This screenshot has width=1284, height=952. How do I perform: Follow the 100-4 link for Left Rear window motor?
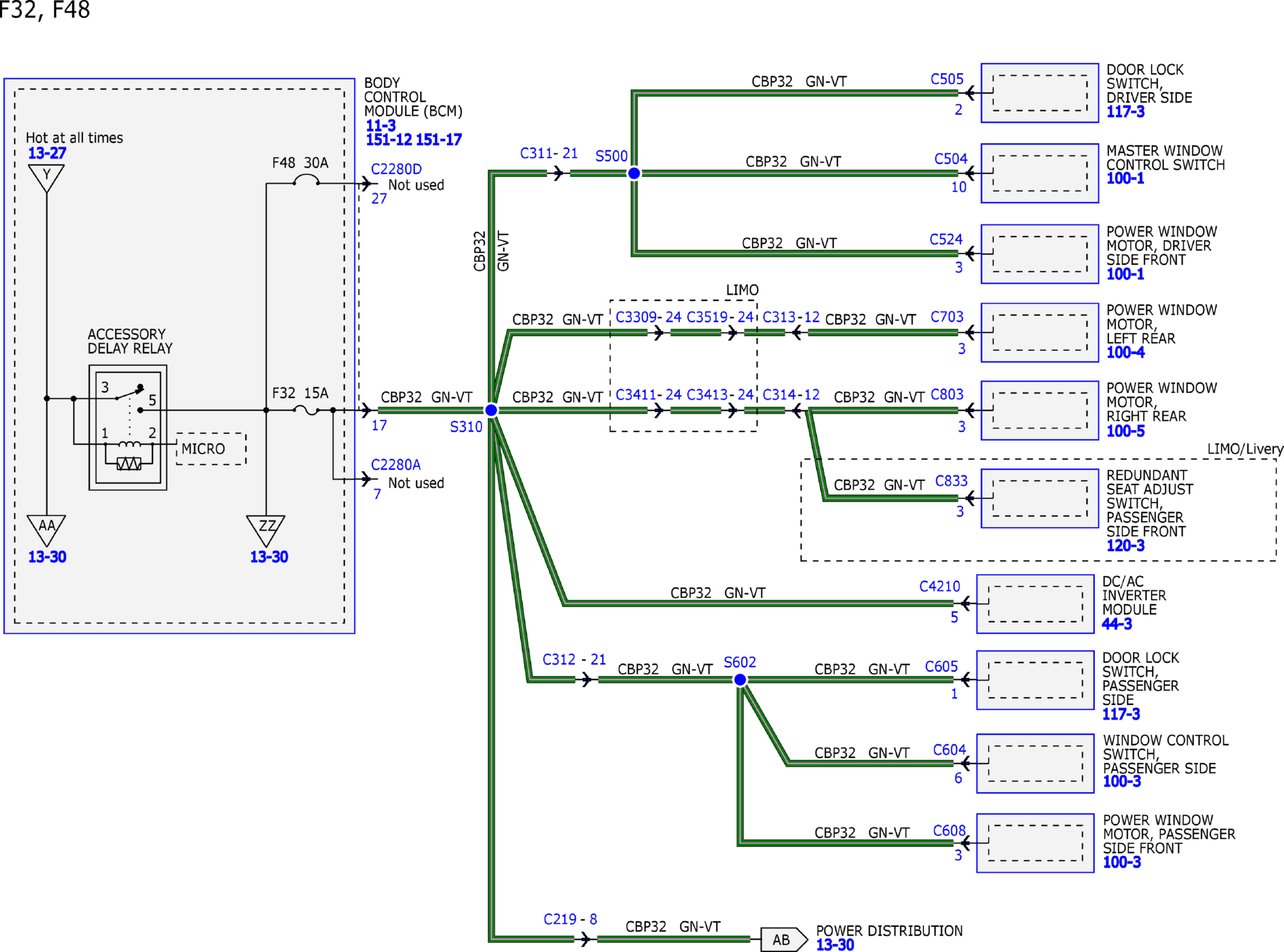tap(1125, 353)
